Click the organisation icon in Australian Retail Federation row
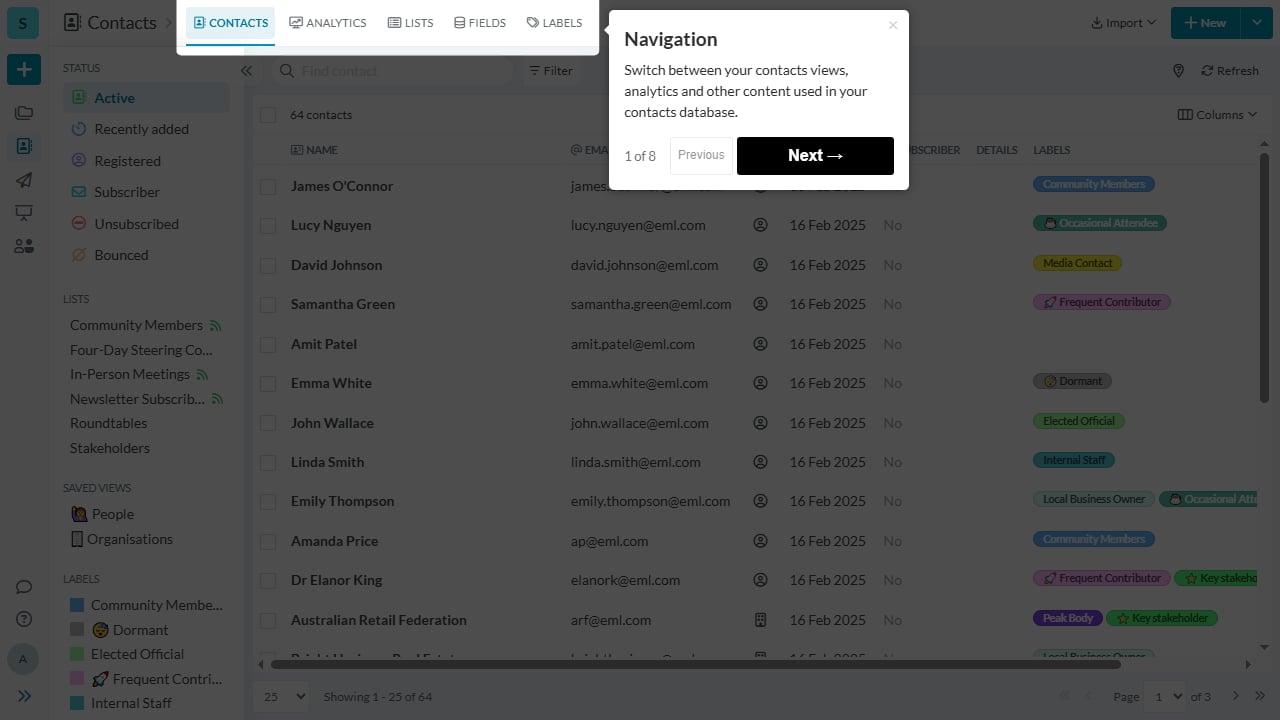Screen dimensions: 1280x720 [760, 620]
